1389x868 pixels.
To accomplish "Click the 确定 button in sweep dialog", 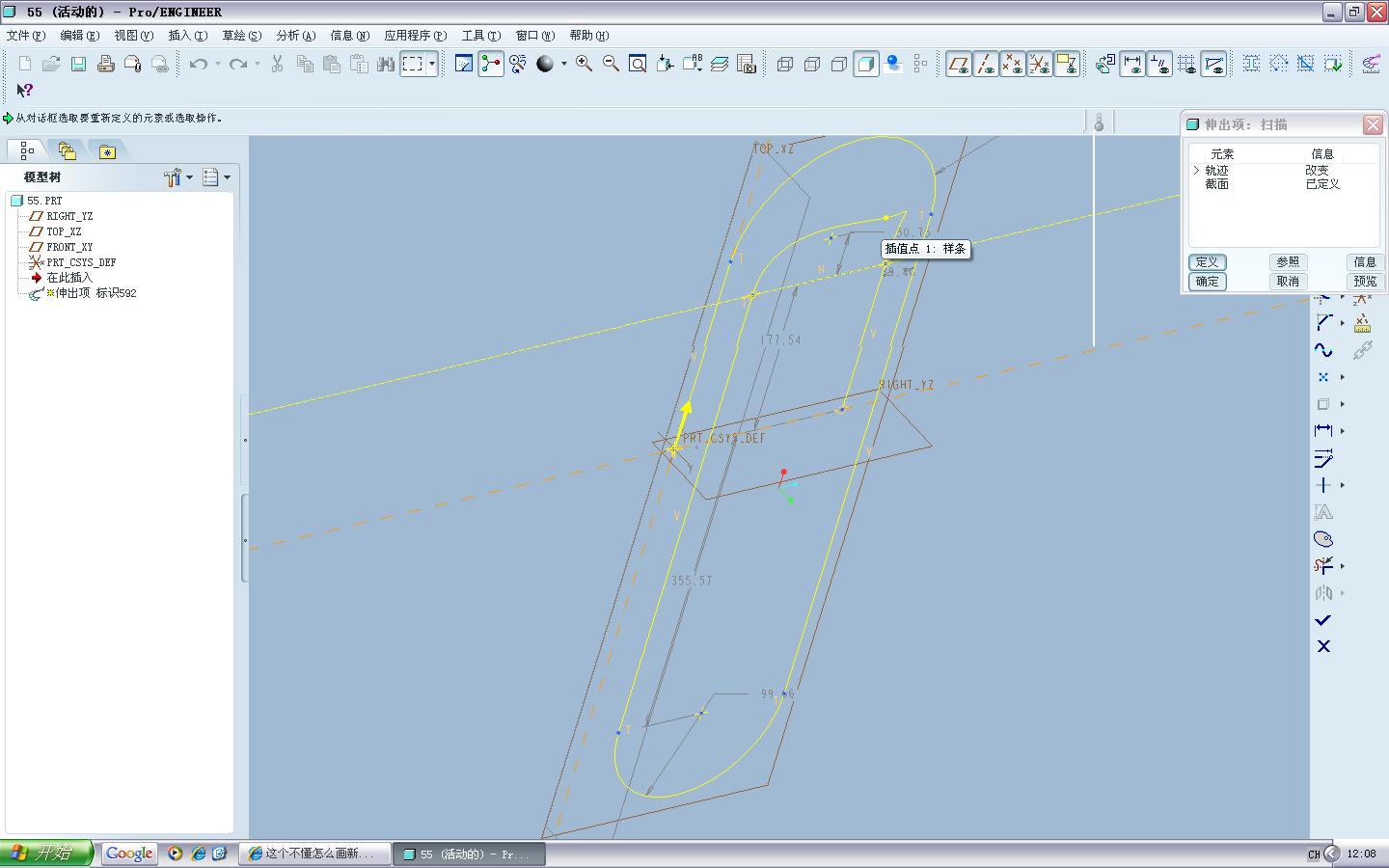I will (1207, 282).
